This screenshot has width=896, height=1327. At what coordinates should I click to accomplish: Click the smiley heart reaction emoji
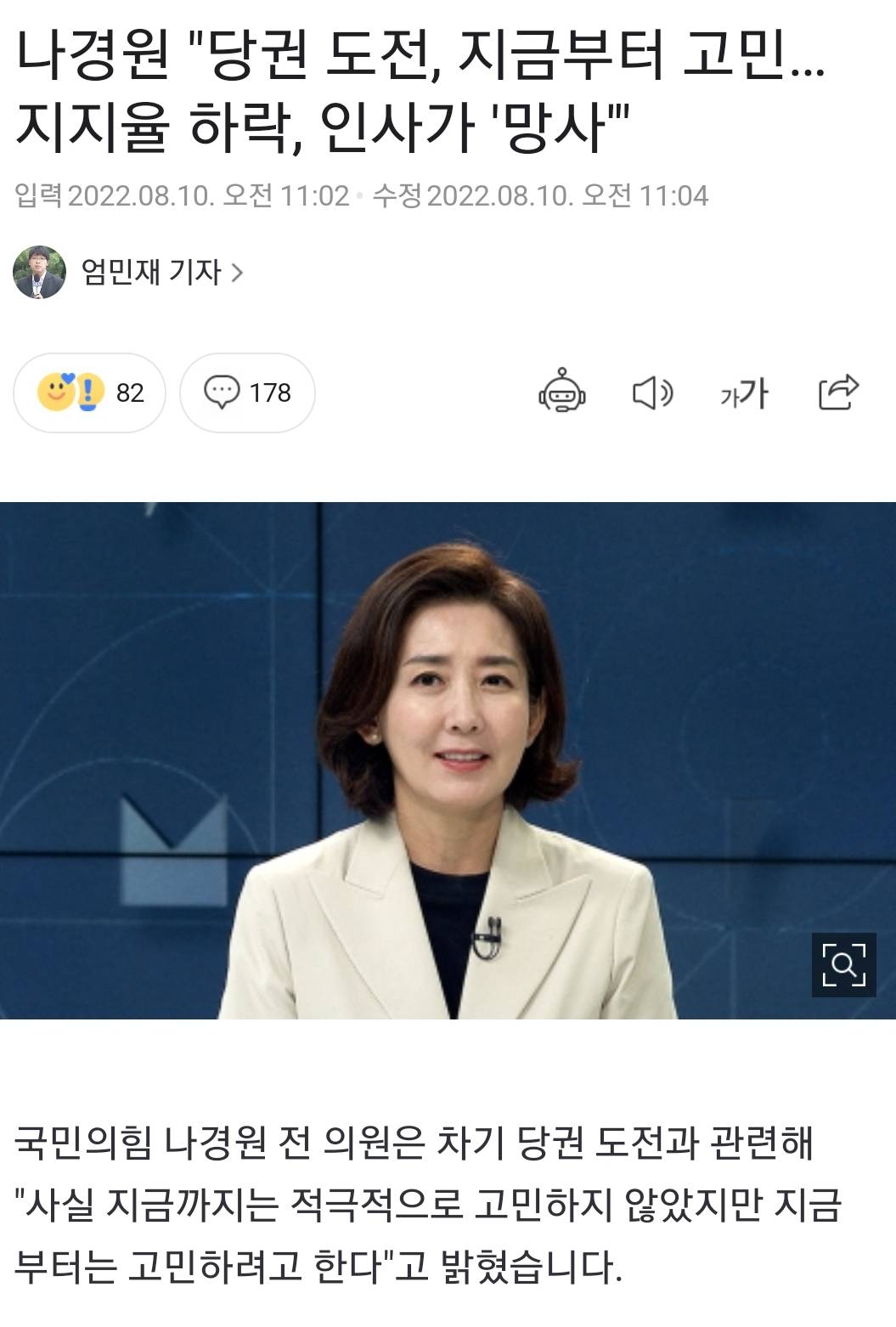point(57,392)
